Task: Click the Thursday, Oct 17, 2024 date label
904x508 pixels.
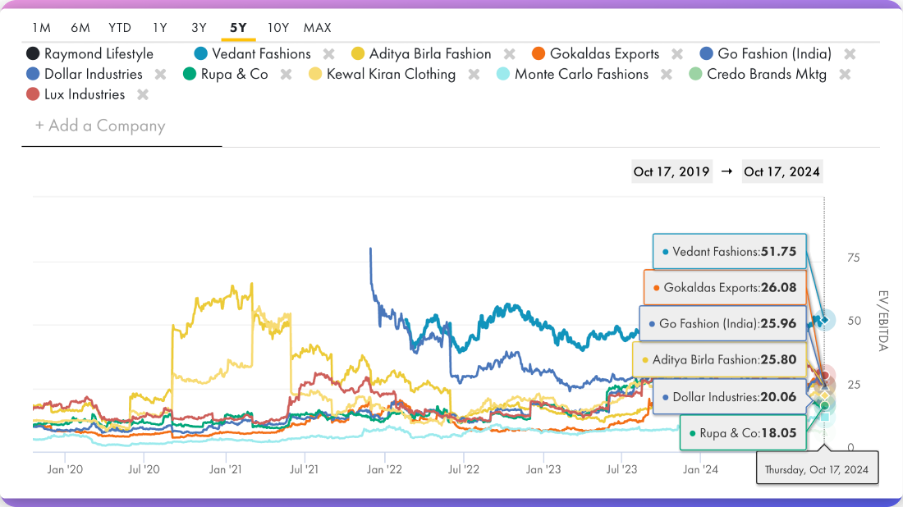Action: click(817, 469)
